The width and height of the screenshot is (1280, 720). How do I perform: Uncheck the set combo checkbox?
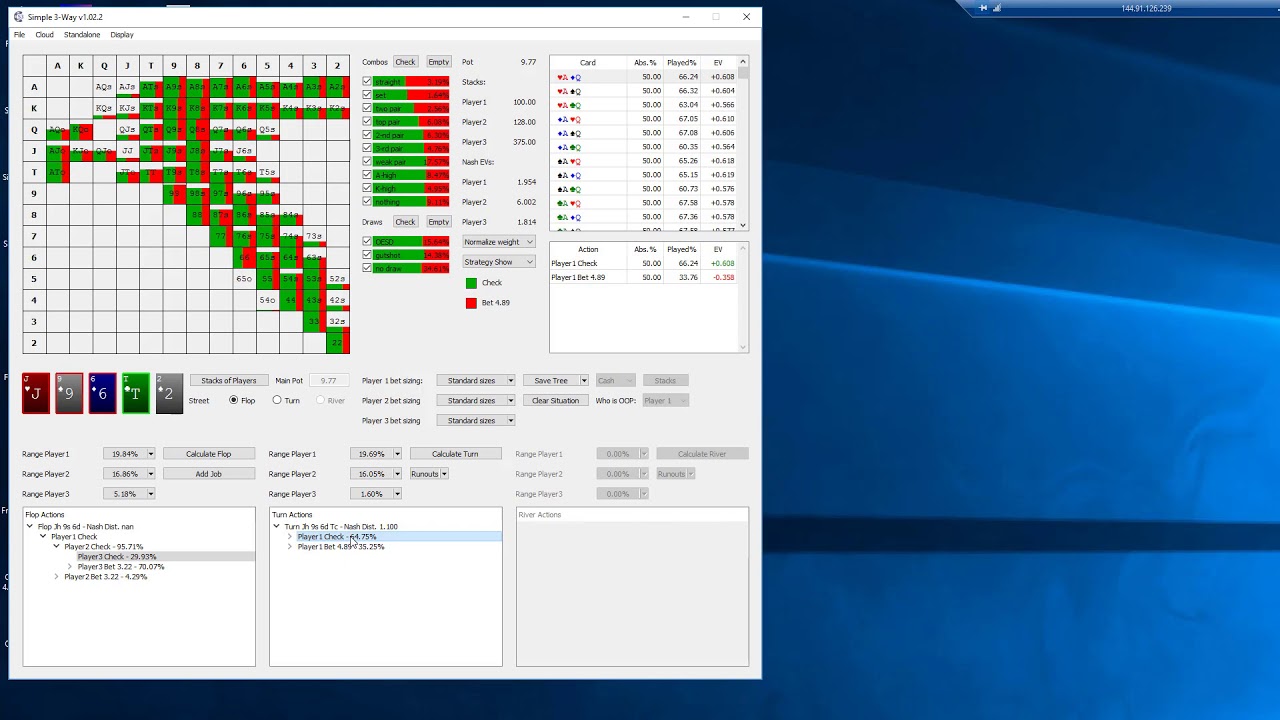click(x=367, y=95)
